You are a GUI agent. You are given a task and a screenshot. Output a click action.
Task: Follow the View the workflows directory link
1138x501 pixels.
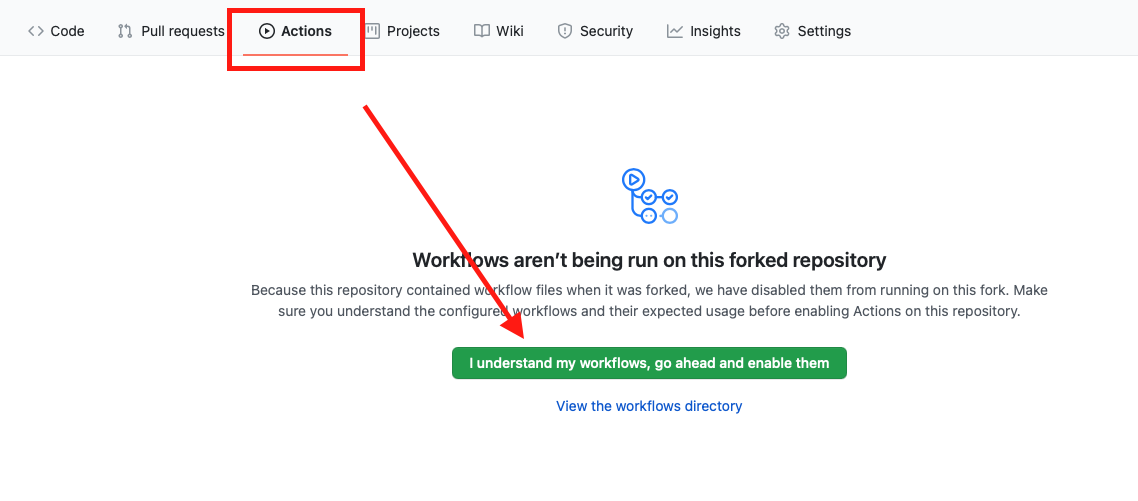coord(649,406)
